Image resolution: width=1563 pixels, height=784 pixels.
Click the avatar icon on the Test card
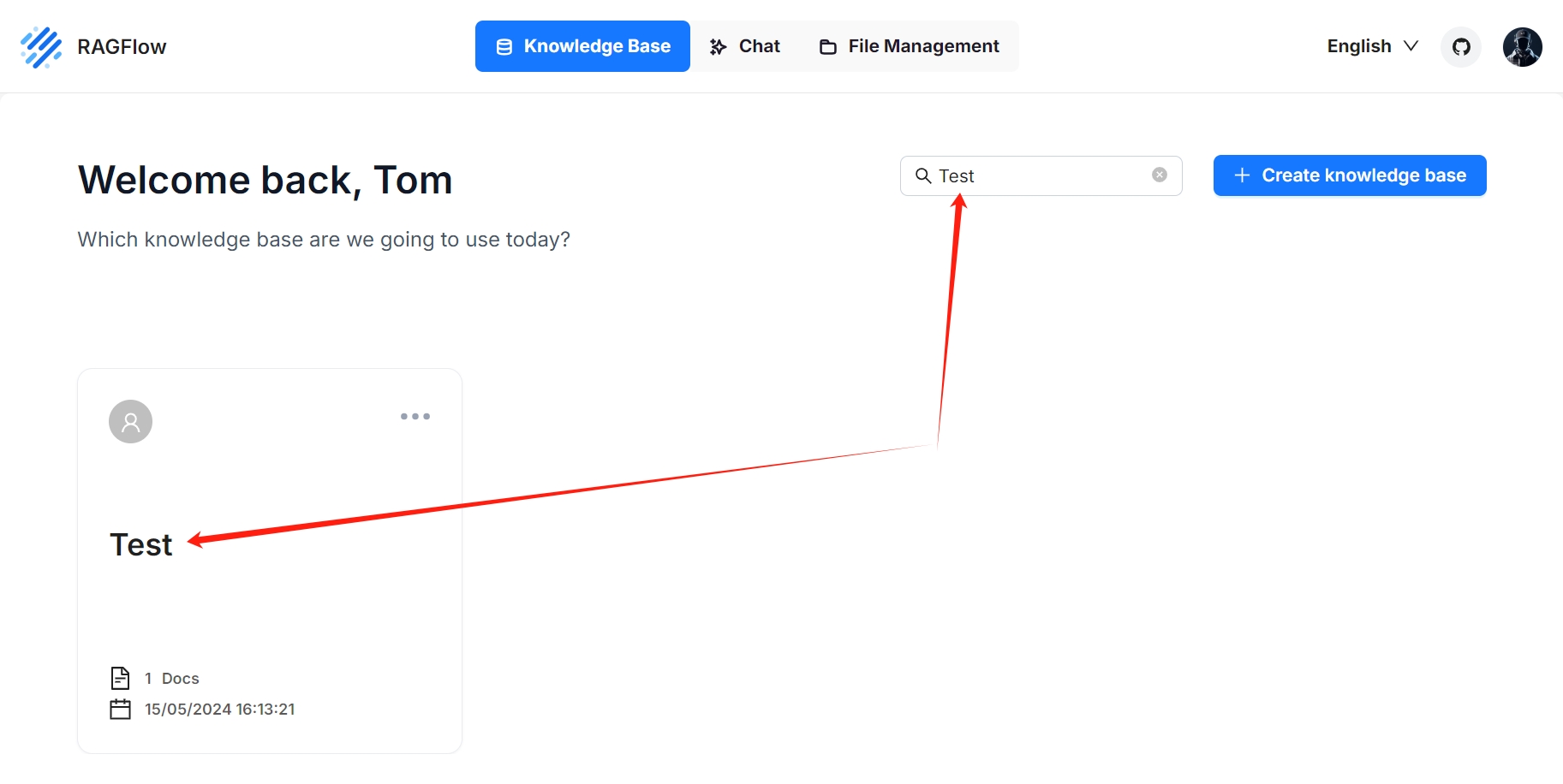[x=129, y=421]
